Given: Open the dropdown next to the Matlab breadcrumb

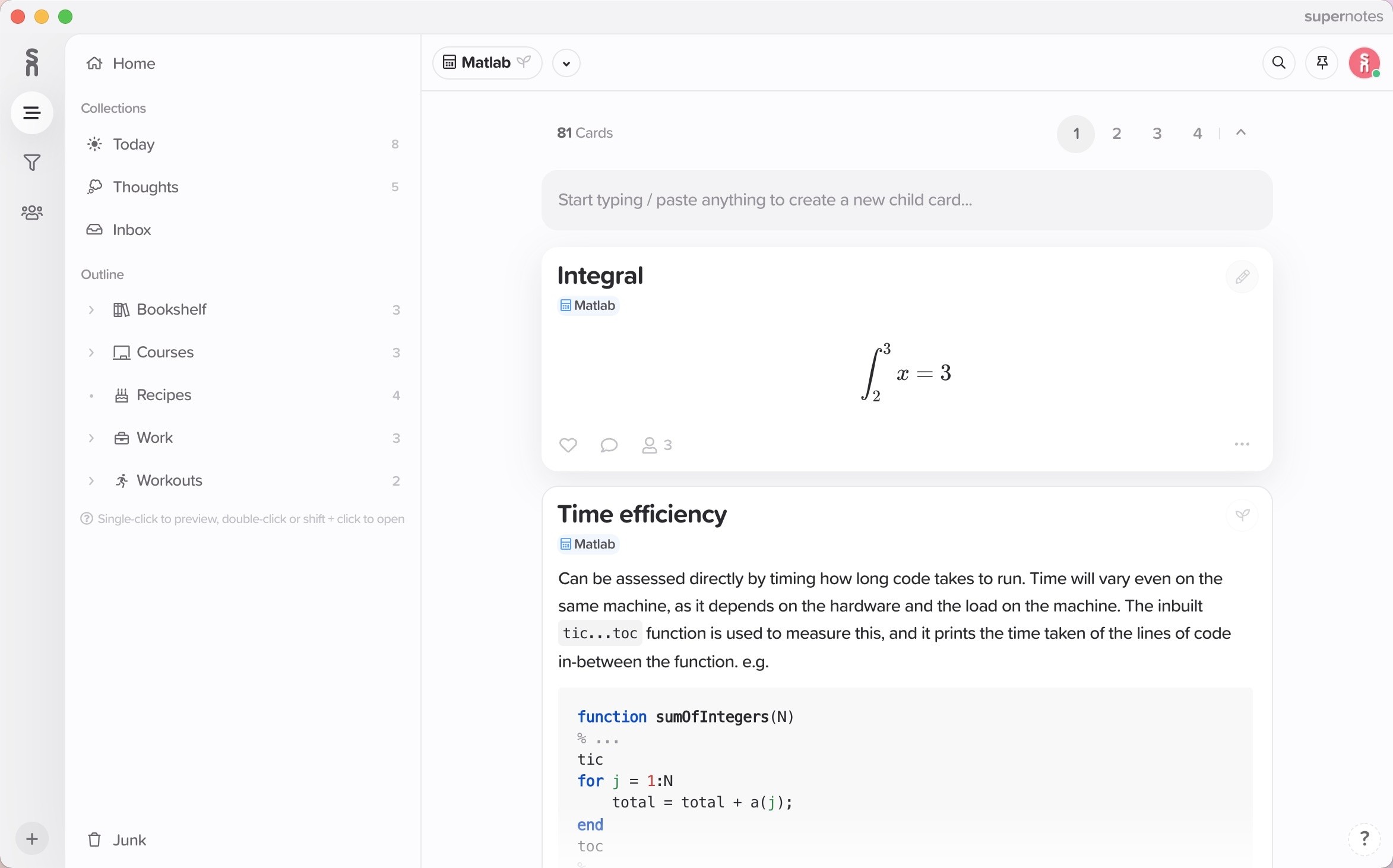Looking at the screenshot, I should coord(566,63).
